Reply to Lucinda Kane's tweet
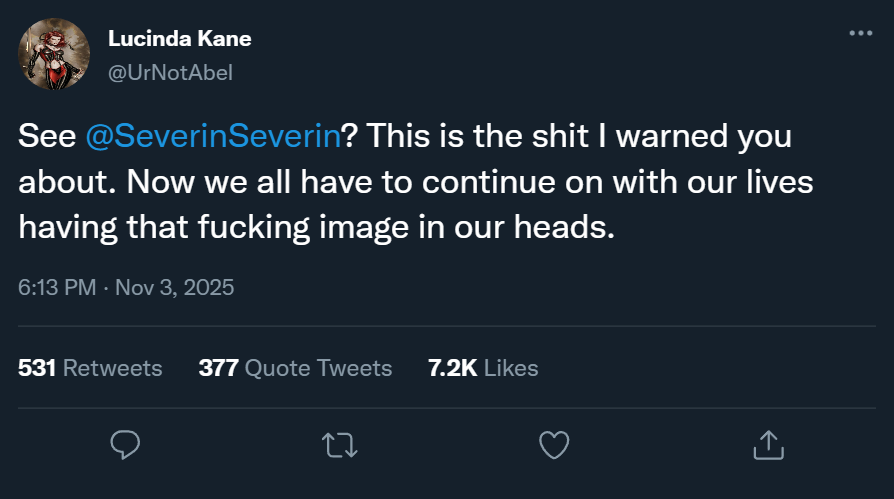 125,443
